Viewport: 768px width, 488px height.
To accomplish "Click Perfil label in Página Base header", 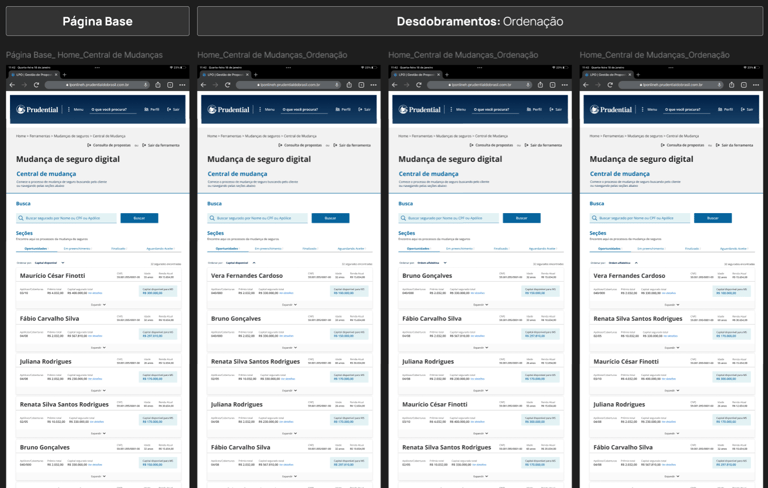I will click(x=154, y=110).
